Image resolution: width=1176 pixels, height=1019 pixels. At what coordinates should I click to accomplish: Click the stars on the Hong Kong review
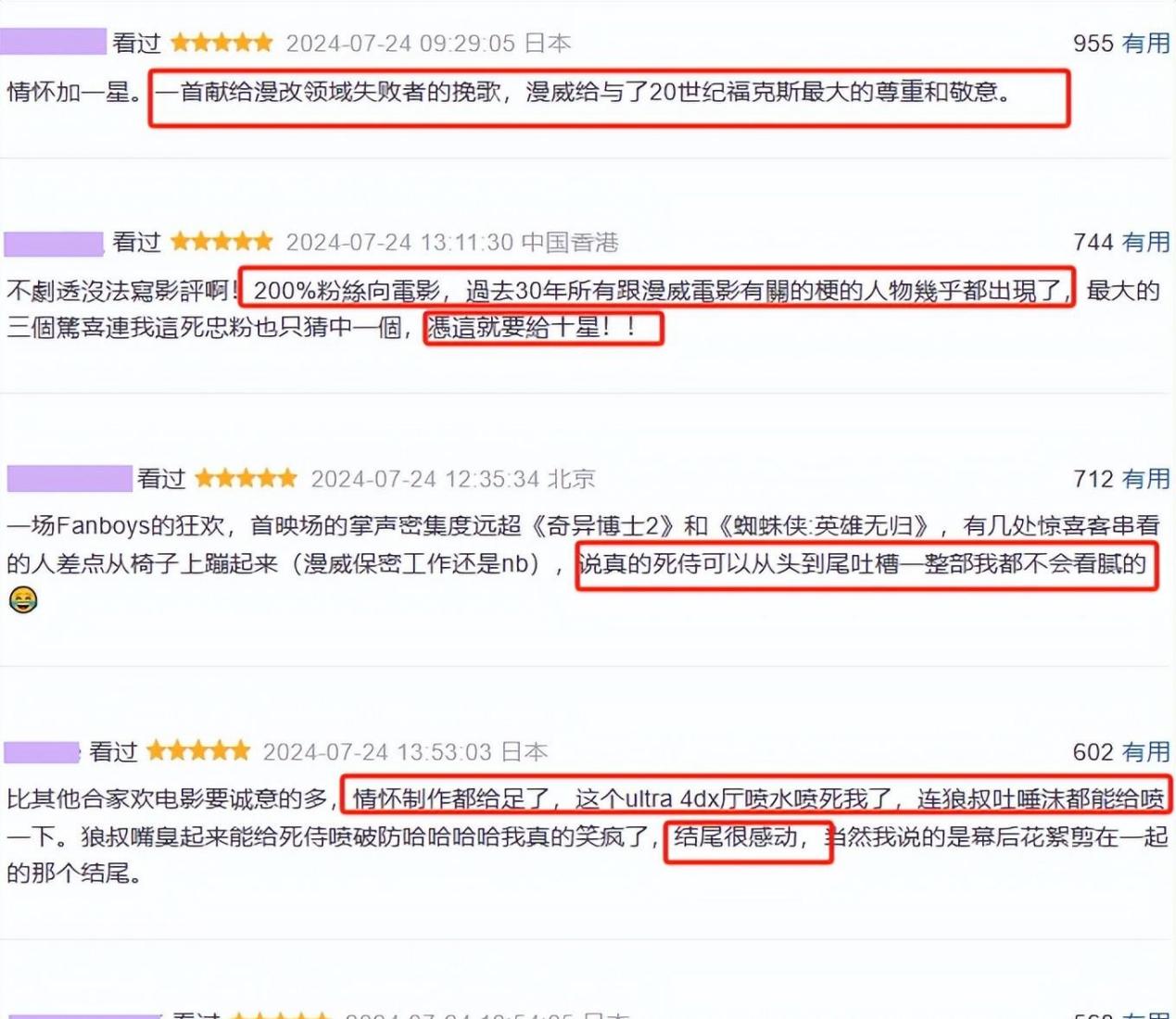[221, 242]
